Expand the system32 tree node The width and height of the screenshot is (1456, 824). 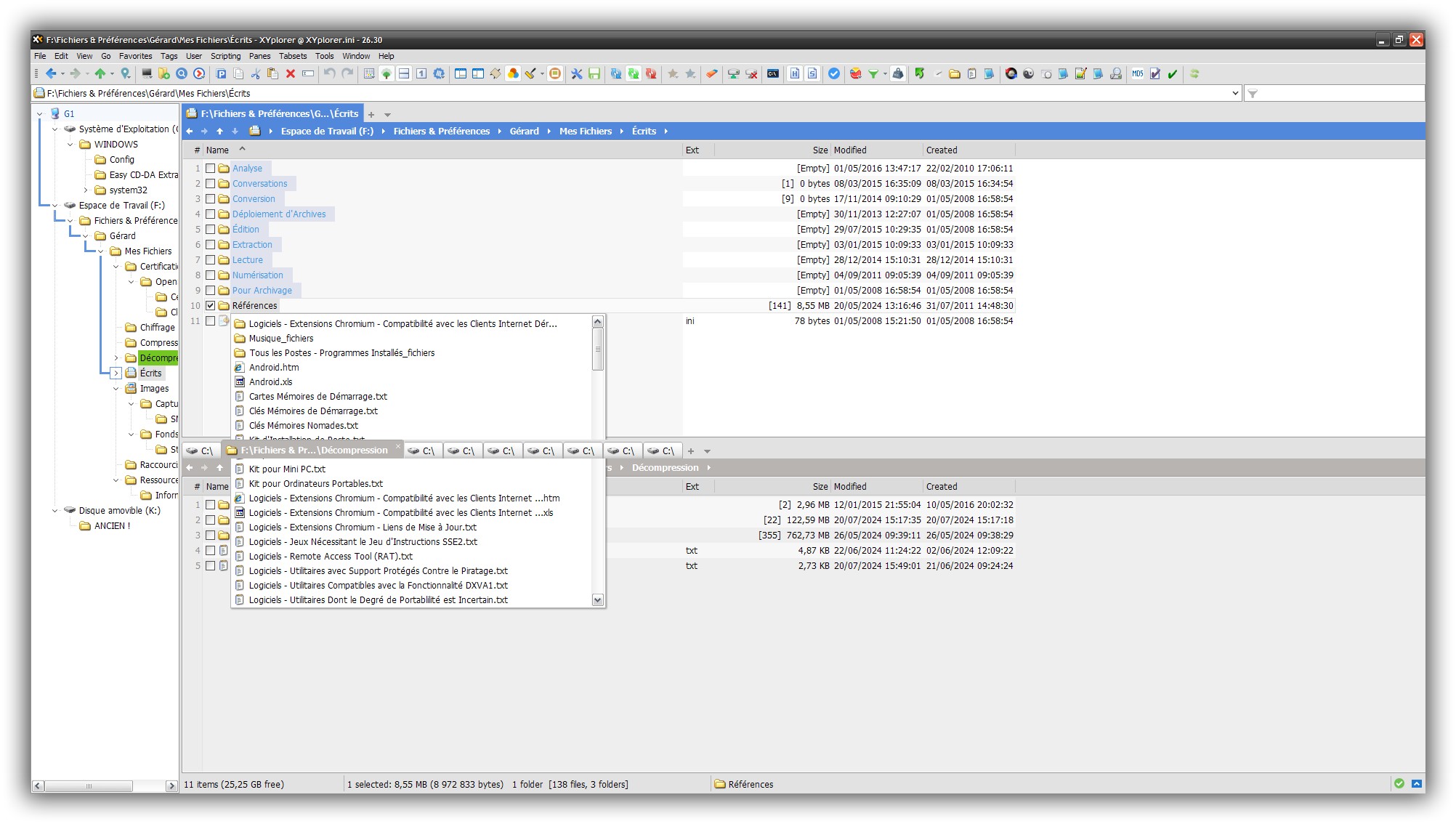point(86,190)
